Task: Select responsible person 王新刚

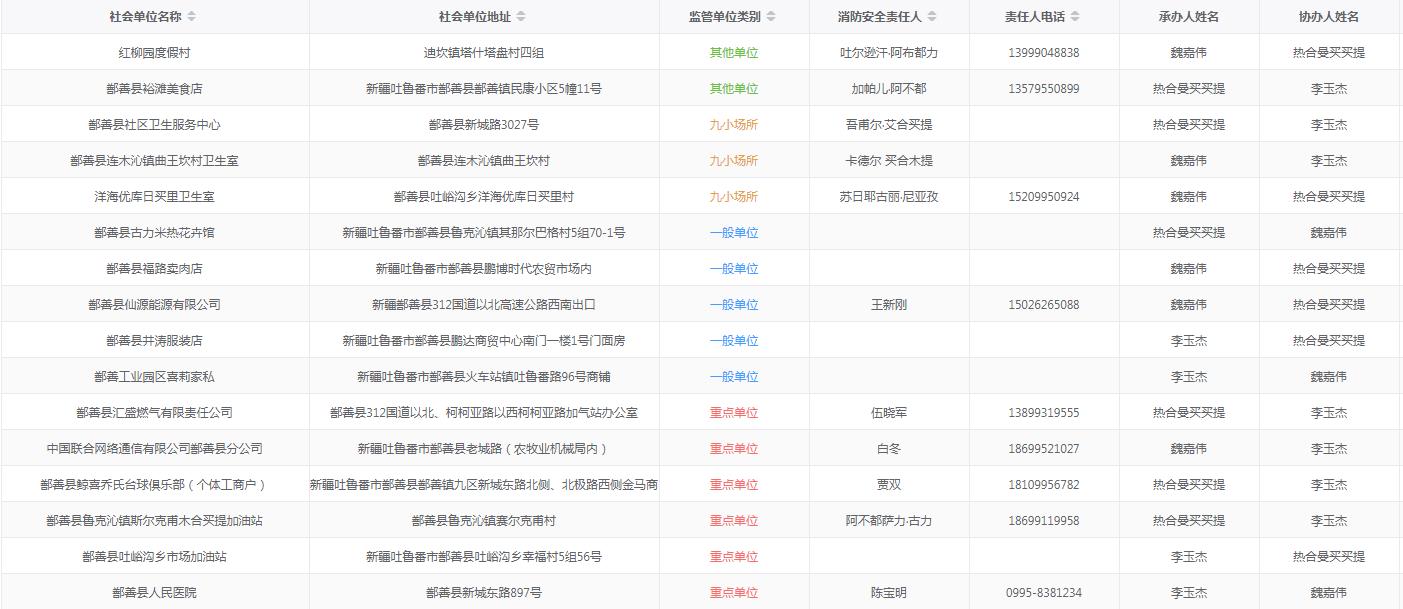Action: point(888,305)
